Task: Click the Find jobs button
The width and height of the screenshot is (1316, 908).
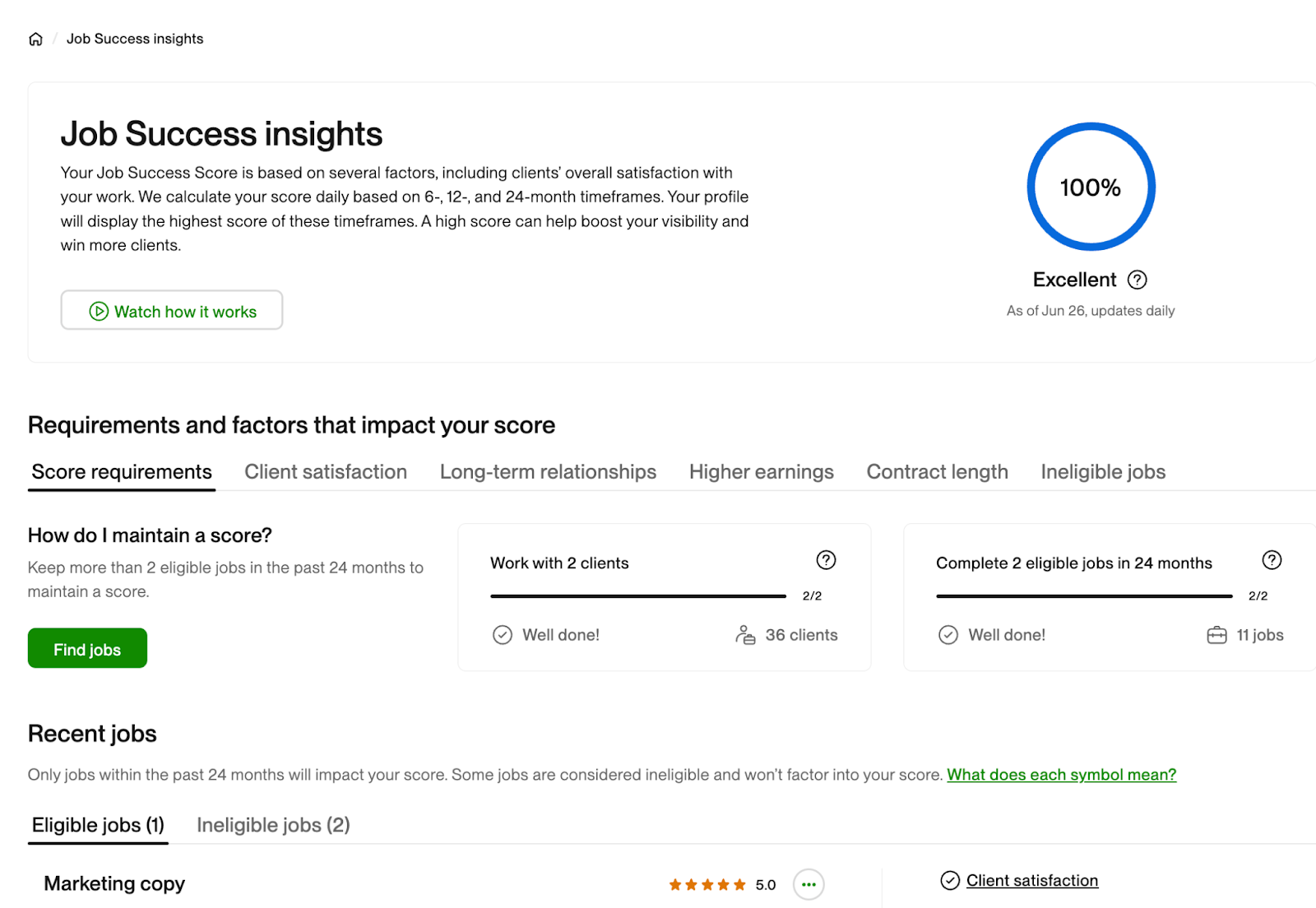Action: (87, 649)
